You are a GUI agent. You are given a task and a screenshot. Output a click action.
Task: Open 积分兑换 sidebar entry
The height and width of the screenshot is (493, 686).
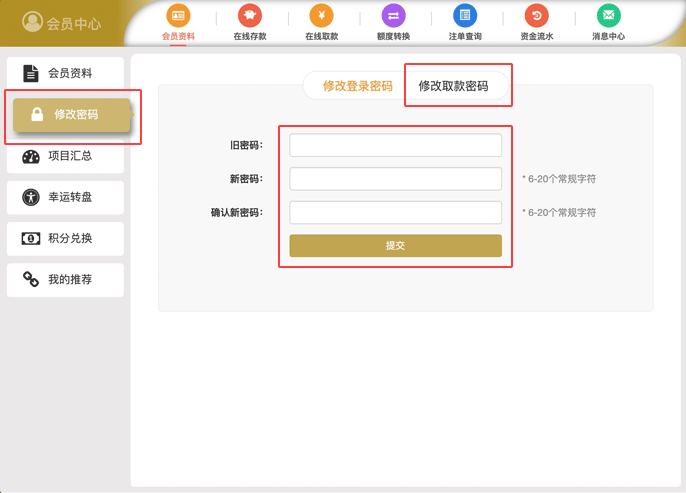[65, 238]
